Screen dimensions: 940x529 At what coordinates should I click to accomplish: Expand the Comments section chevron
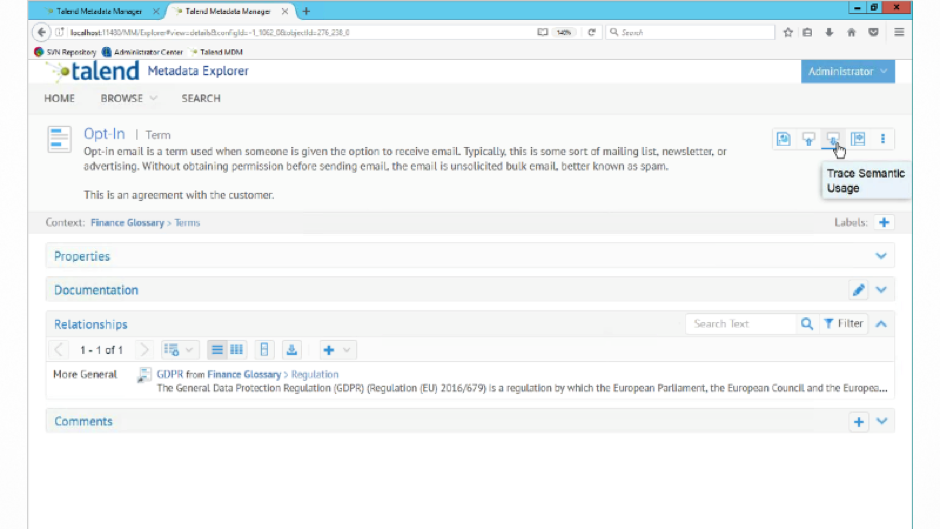pyautogui.click(x=881, y=422)
